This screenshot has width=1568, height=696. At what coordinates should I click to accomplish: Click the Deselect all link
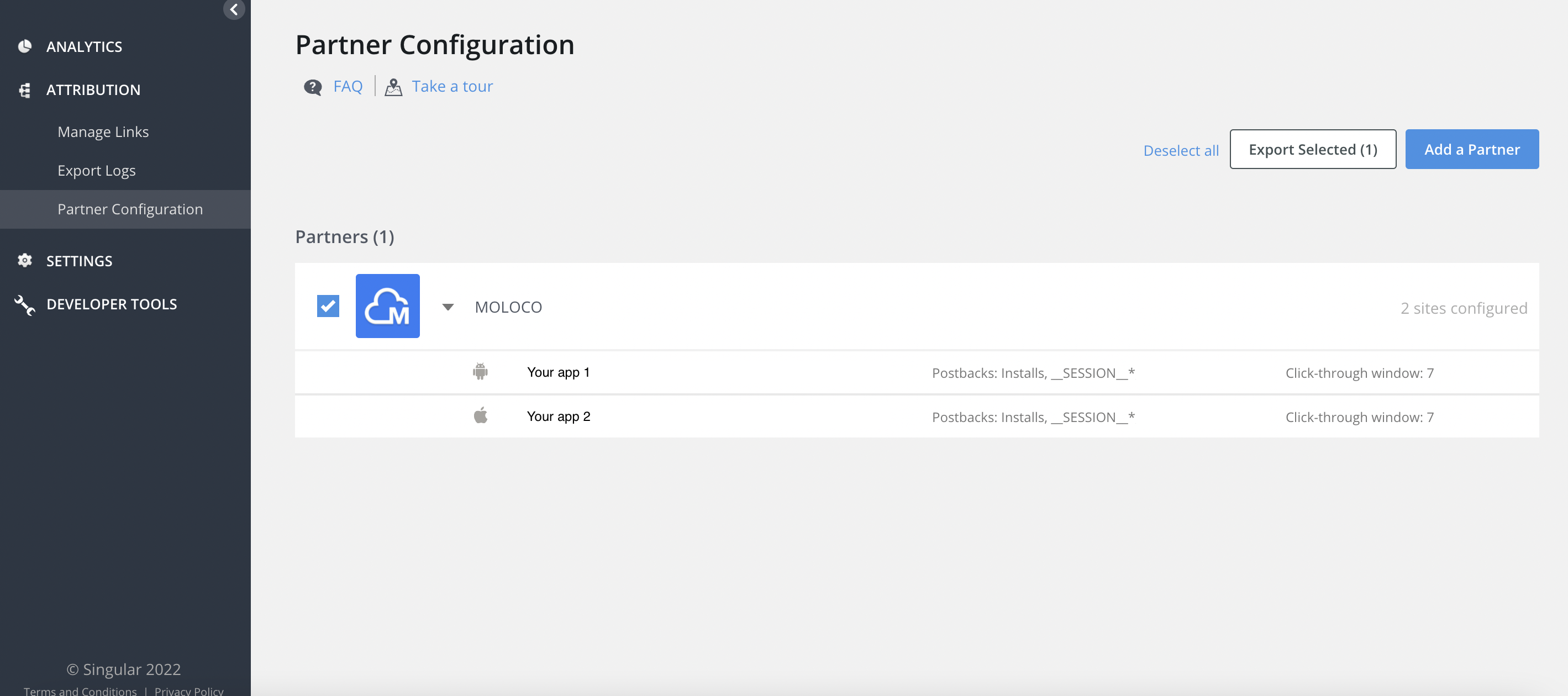coord(1181,151)
